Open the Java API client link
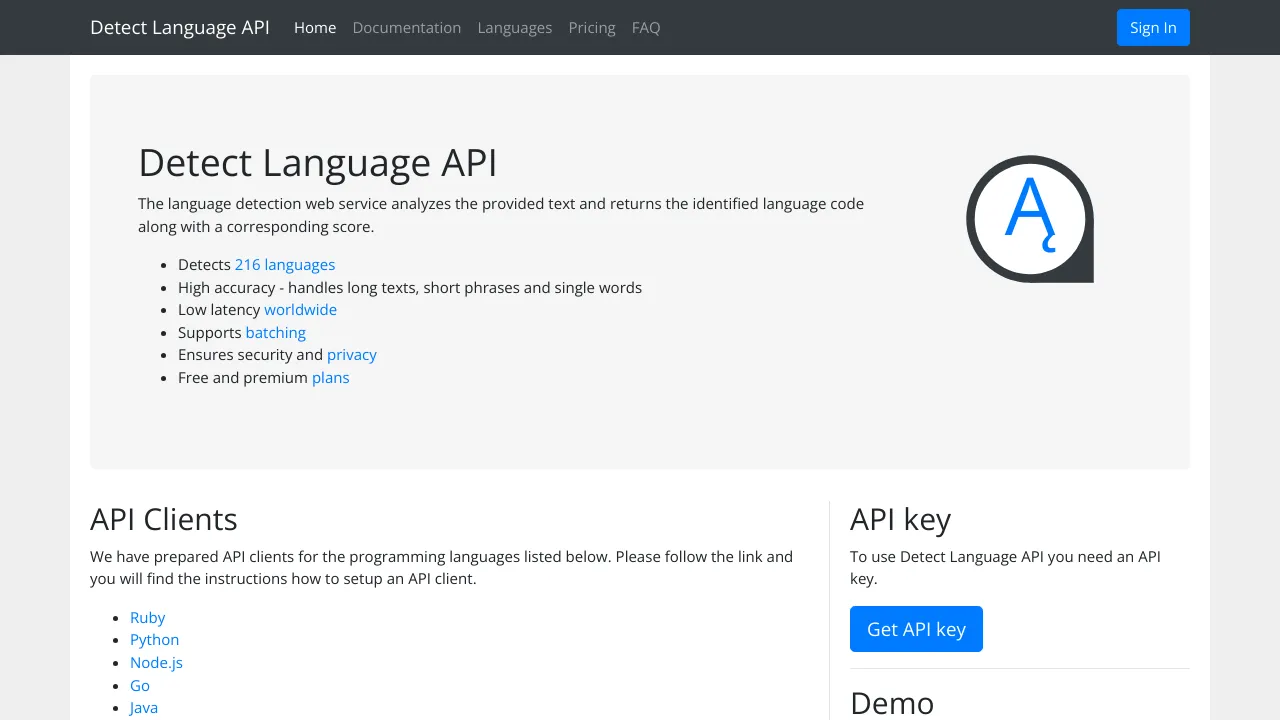Screen dimensions: 1280x720 point(144,708)
